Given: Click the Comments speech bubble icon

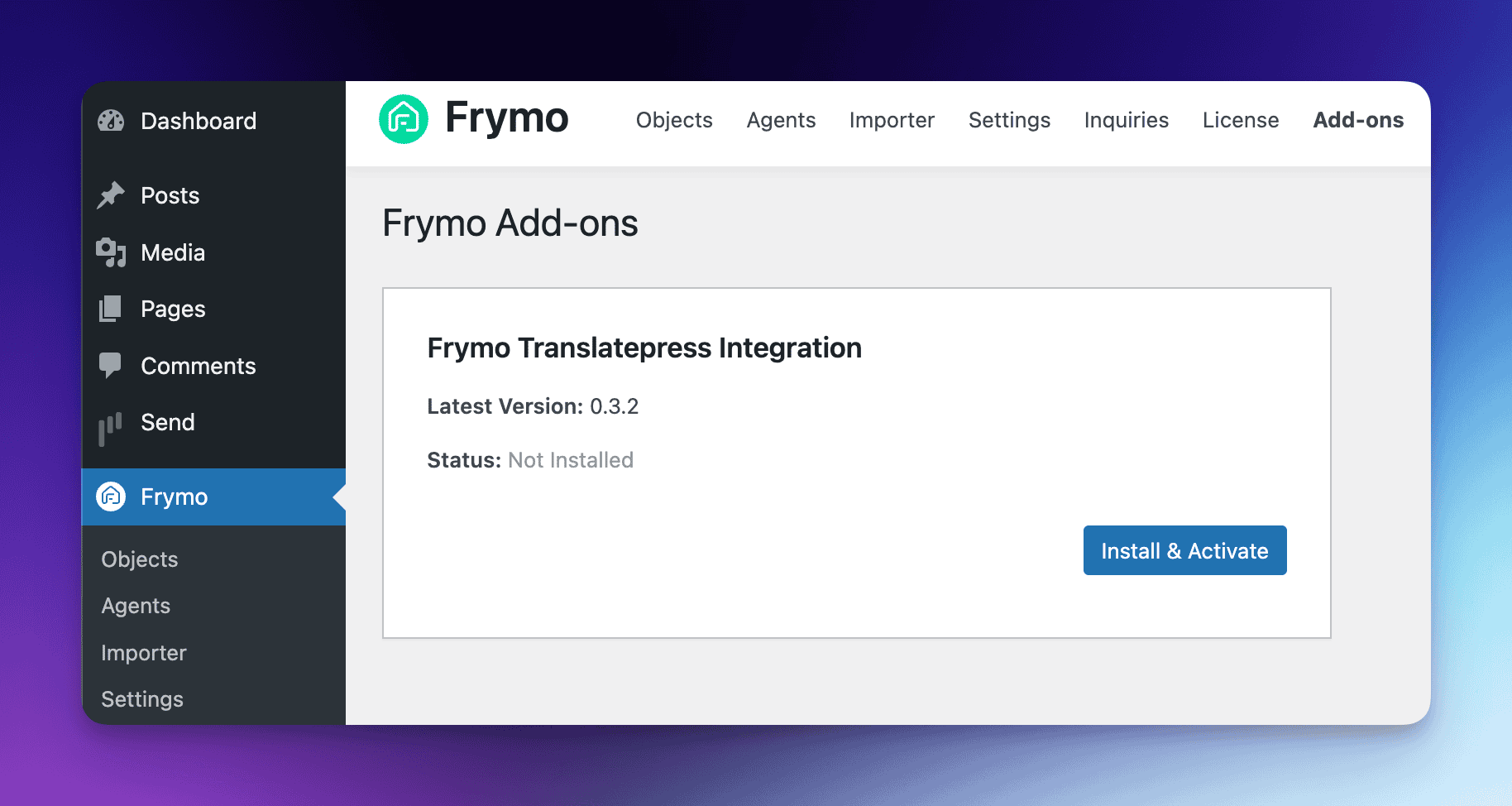Looking at the screenshot, I should tap(111, 365).
